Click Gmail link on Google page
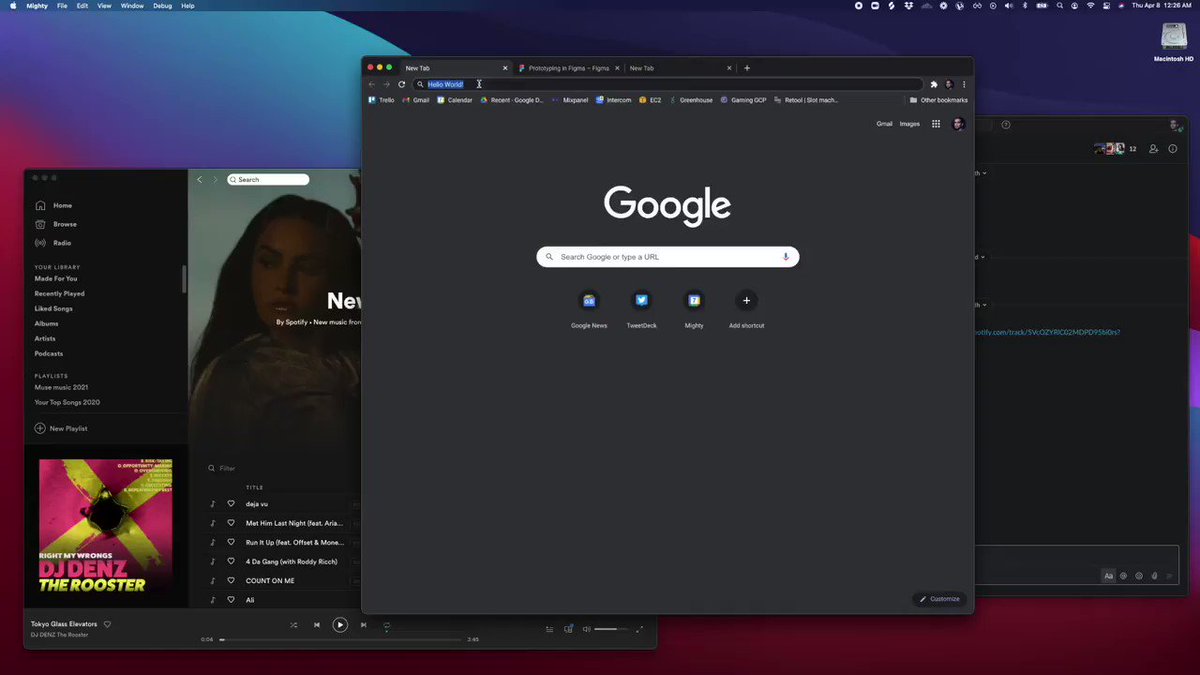Screen dimensions: 1200x675 884,124
